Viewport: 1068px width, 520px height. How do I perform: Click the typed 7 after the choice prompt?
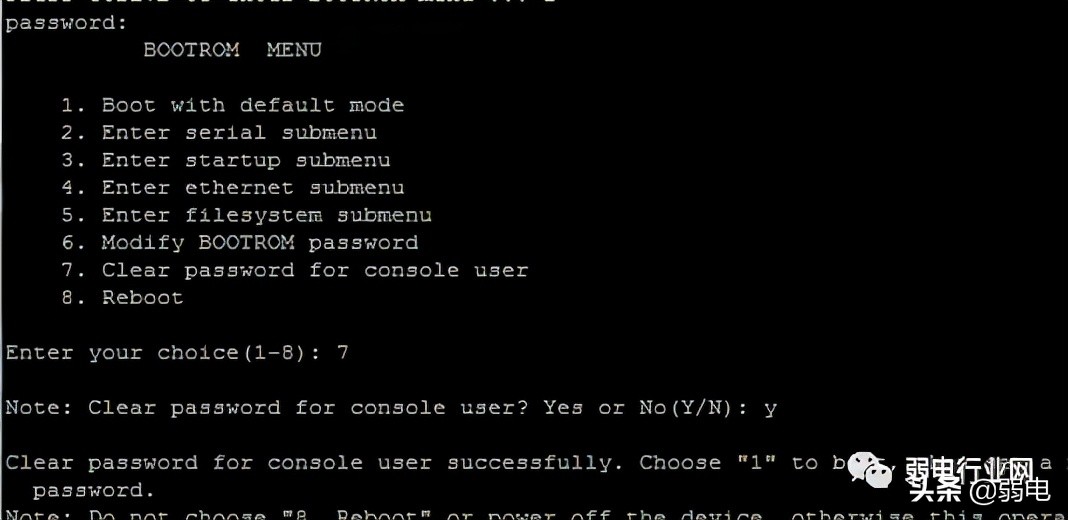coord(343,352)
